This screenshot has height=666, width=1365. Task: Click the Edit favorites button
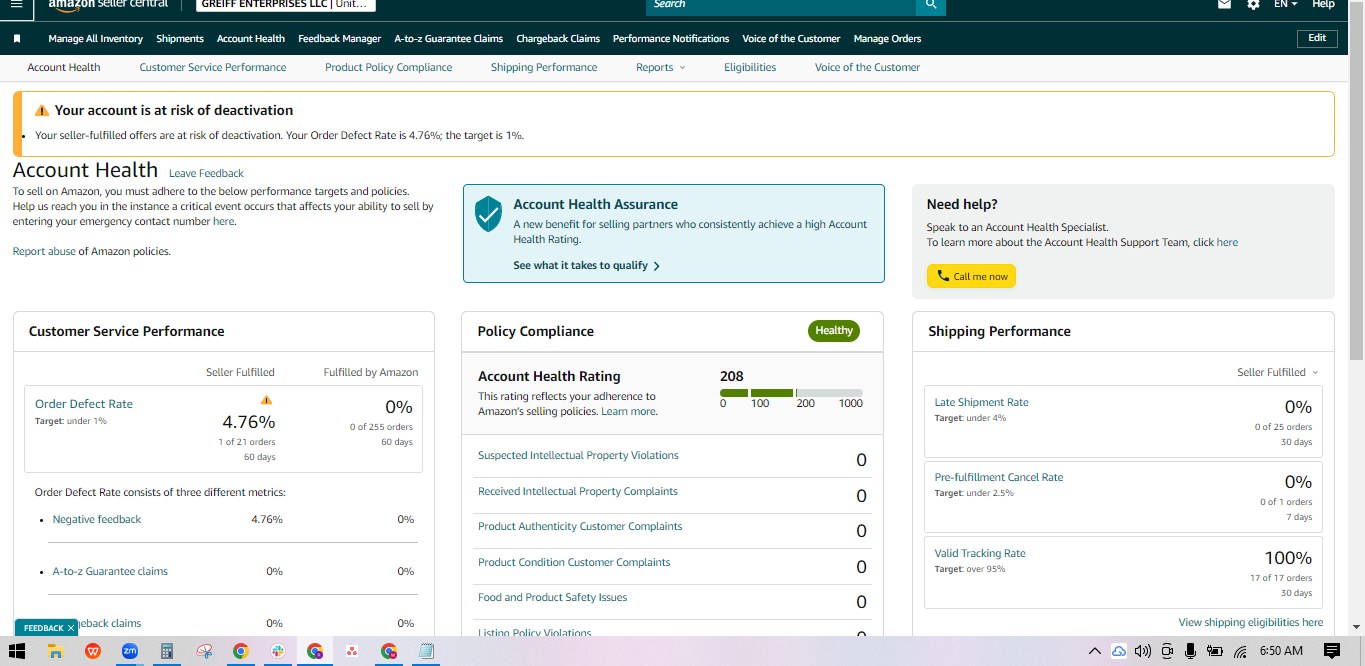[1317, 38]
